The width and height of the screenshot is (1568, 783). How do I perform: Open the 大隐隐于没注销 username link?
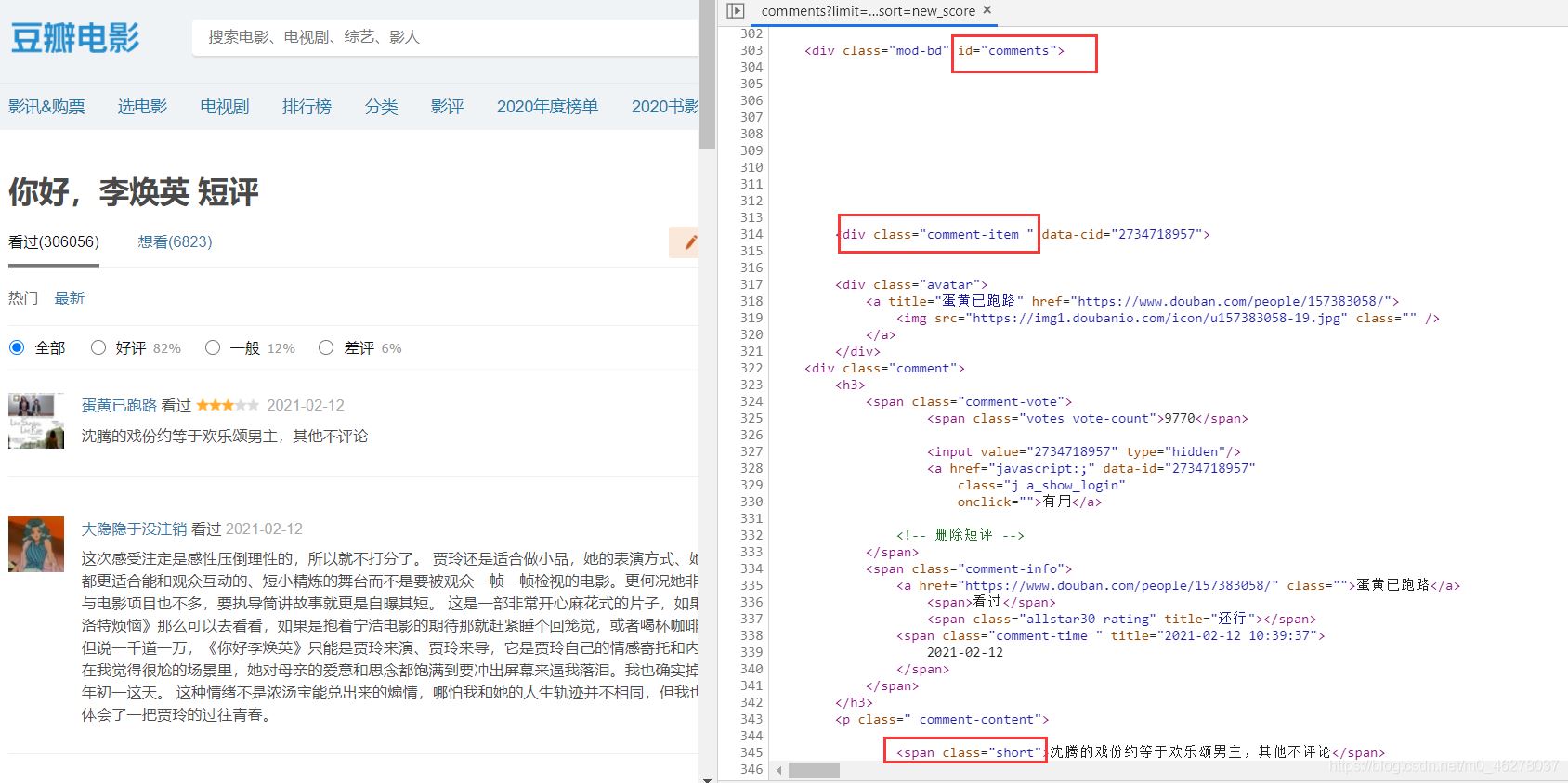(x=134, y=529)
